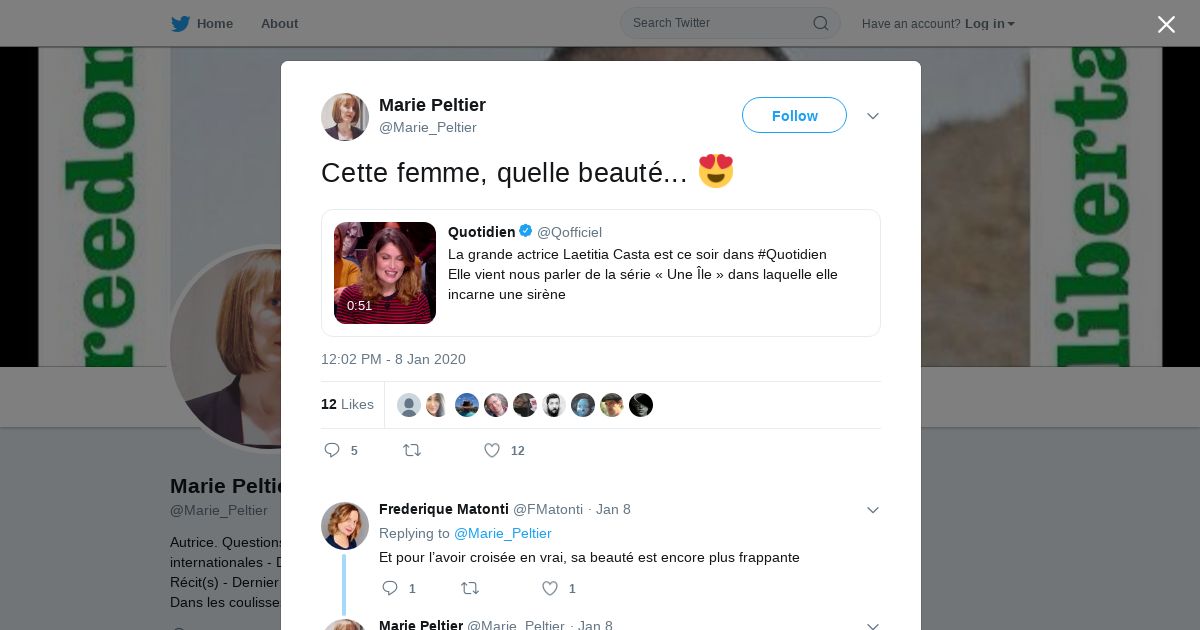
Task: Retweet Frederique Matonti's reply
Action: 470,588
